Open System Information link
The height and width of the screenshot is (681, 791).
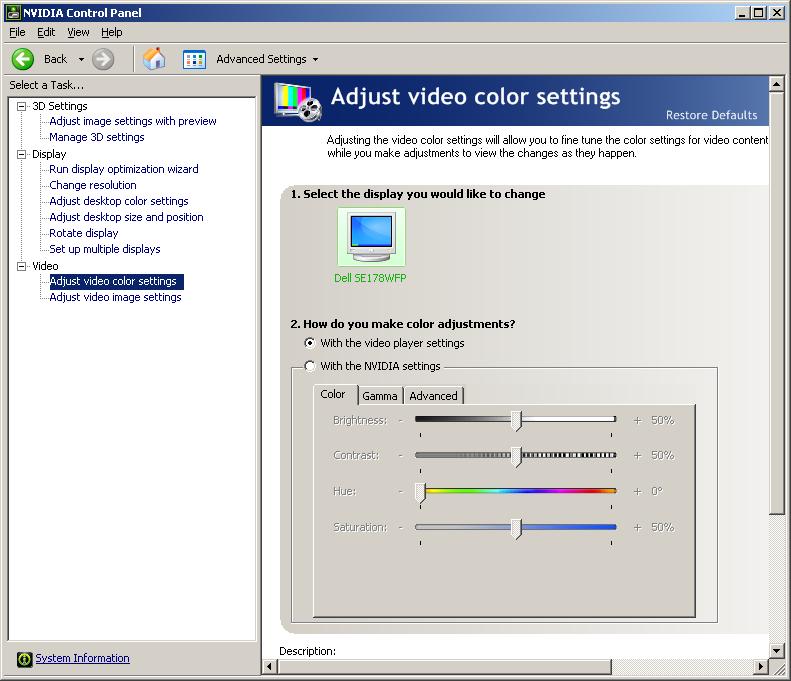click(x=82, y=658)
